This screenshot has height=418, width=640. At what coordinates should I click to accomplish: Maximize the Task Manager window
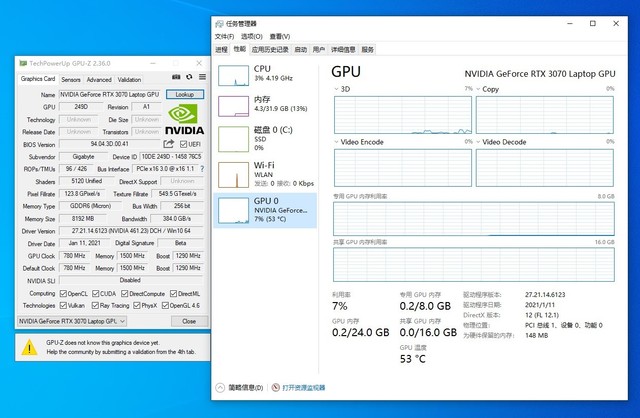pos(593,24)
